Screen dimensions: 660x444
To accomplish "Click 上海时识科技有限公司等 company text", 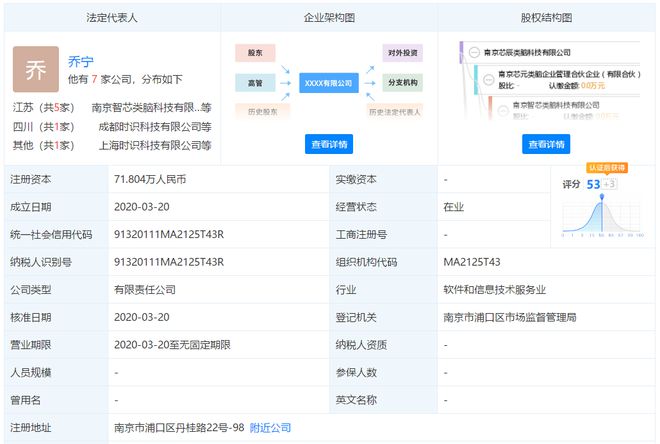I will [x=155, y=146].
